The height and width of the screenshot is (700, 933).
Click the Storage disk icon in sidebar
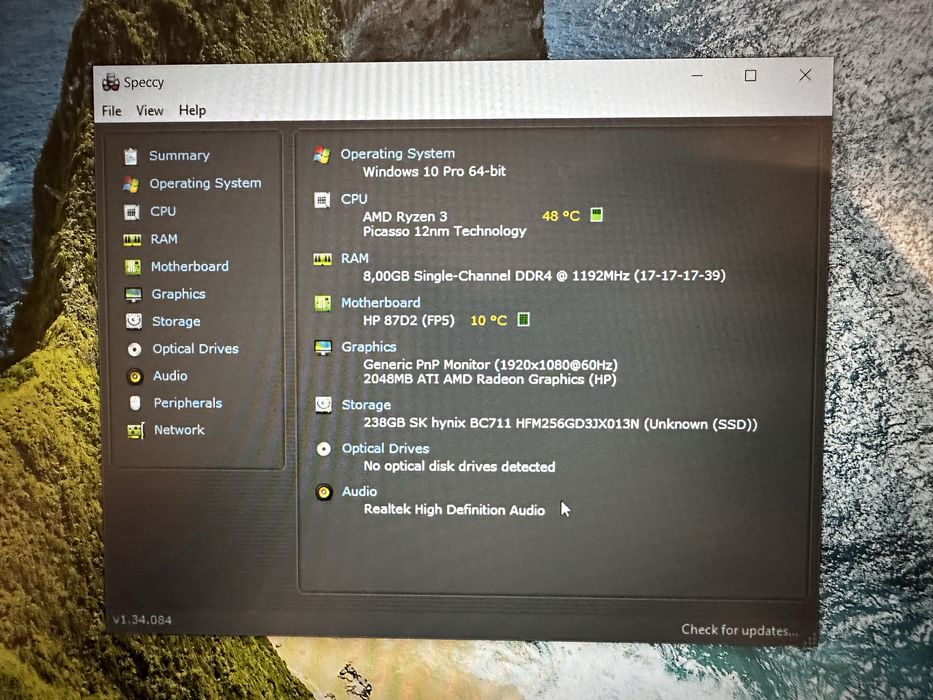point(134,321)
